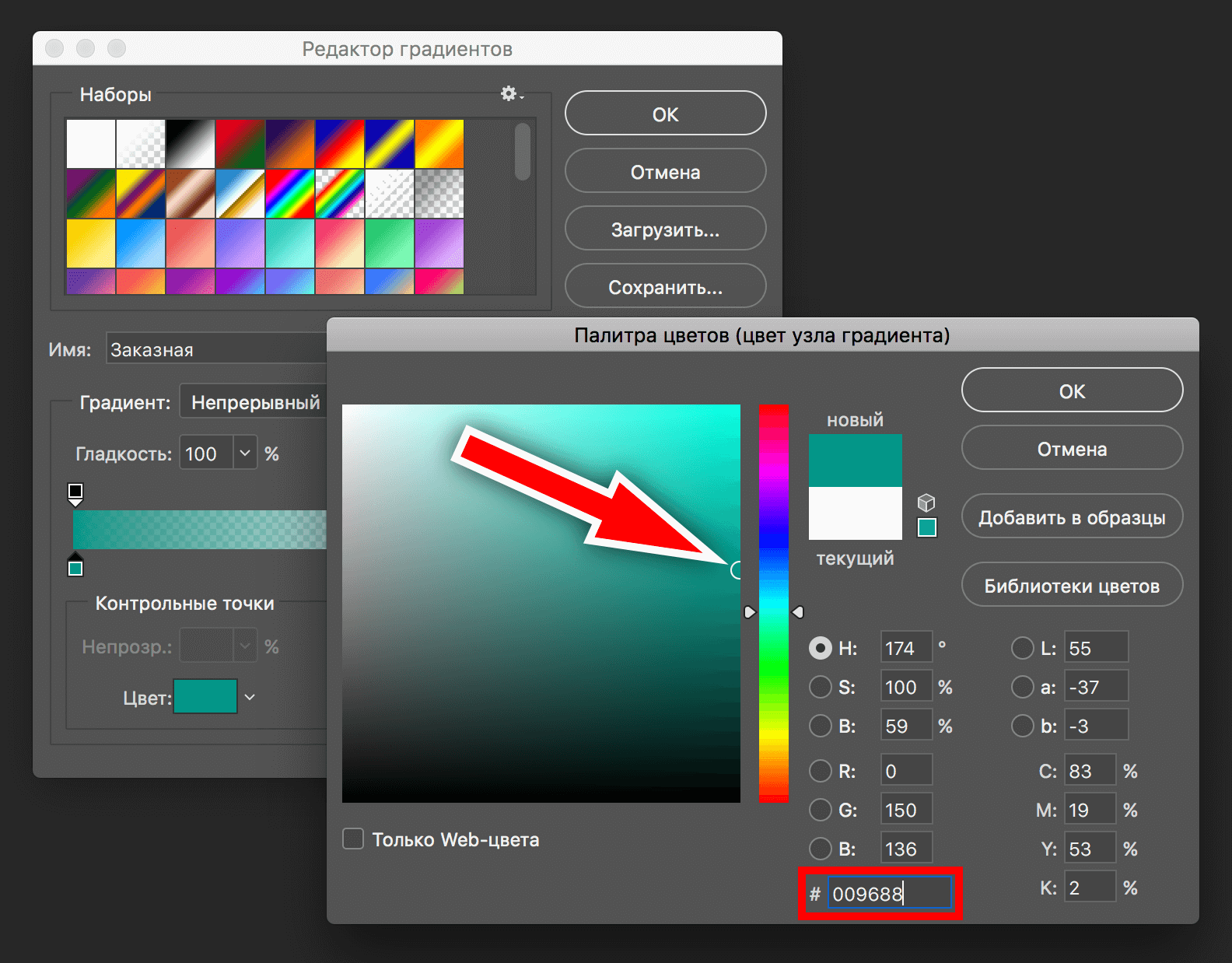Open the Smoothness percentage dropdown
1232x963 pixels.
tap(245, 453)
